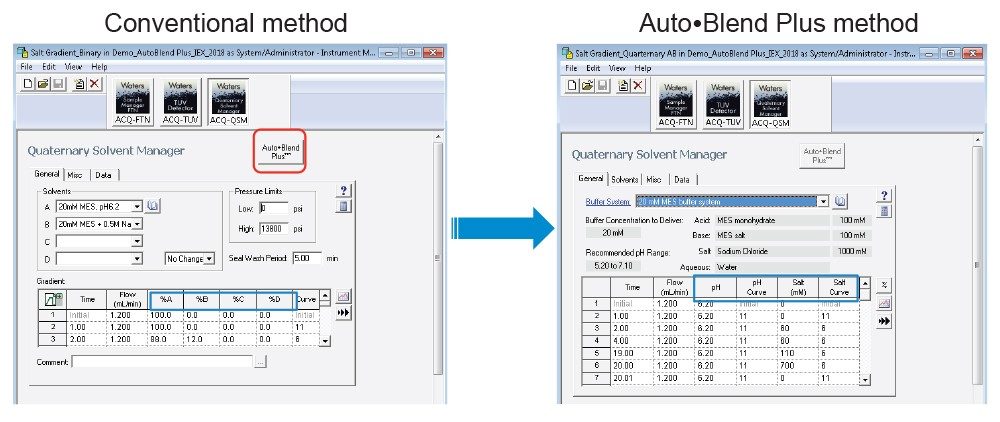Click High pressure limit field showing 13800
The image size is (1000, 422).
pyautogui.click(x=274, y=228)
